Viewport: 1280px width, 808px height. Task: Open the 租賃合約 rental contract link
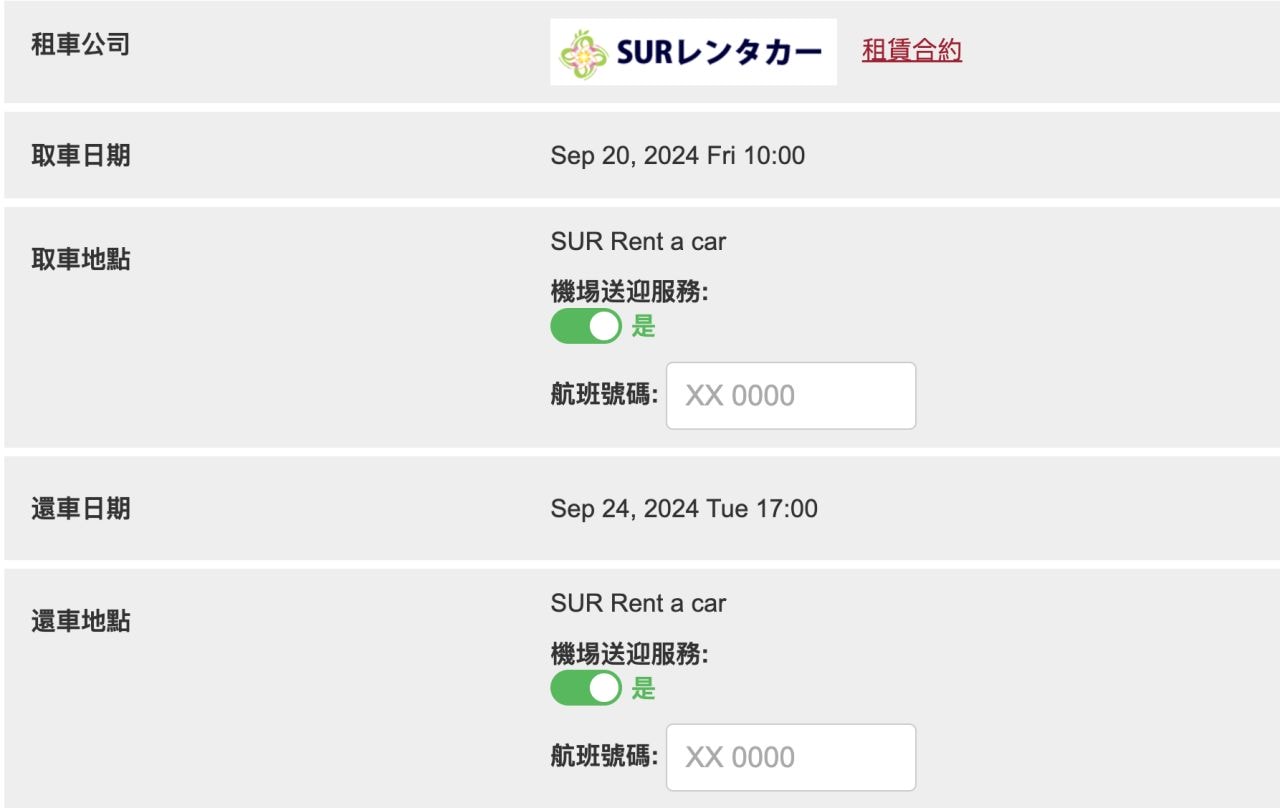coord(912,50)
